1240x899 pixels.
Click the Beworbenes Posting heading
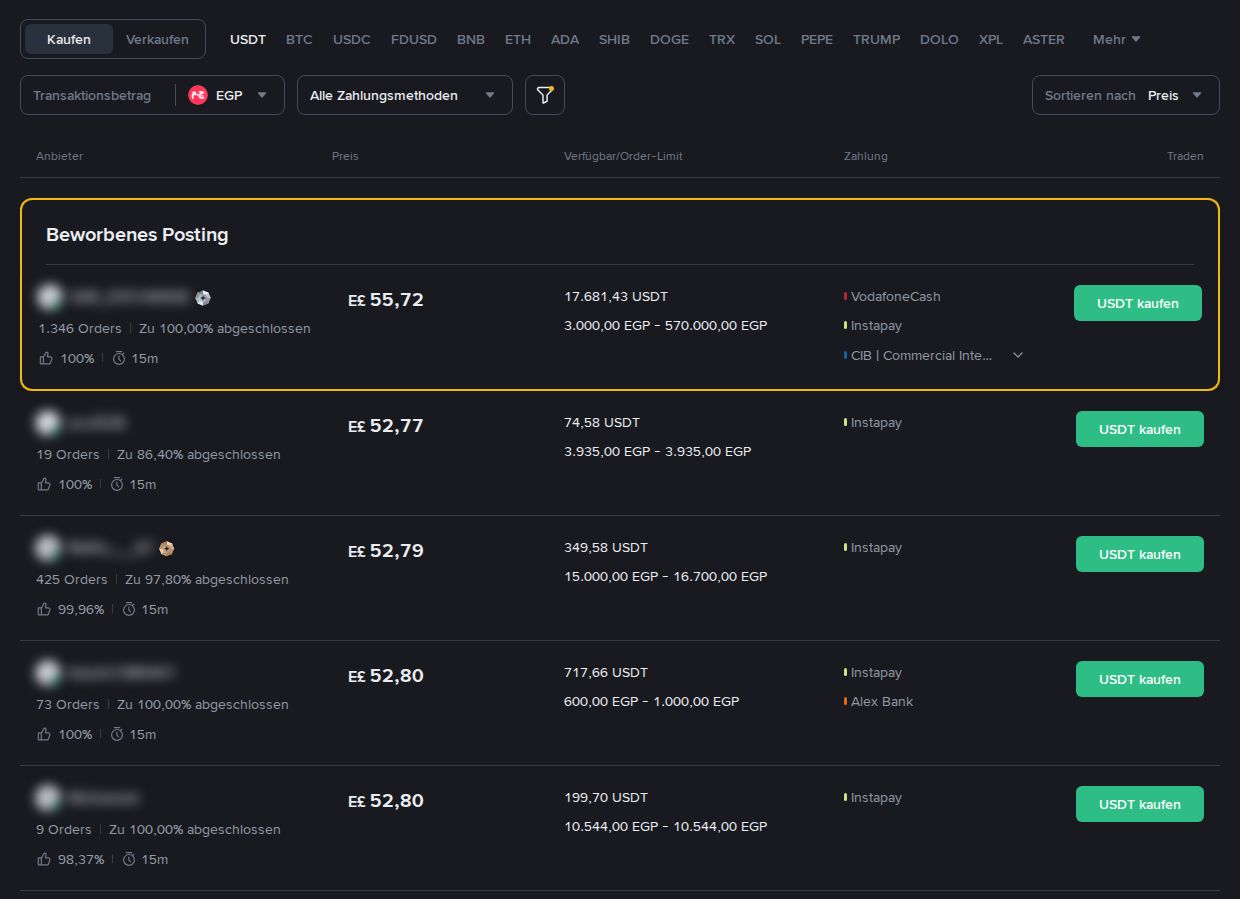pyautogui.click(x=137, y=235)
